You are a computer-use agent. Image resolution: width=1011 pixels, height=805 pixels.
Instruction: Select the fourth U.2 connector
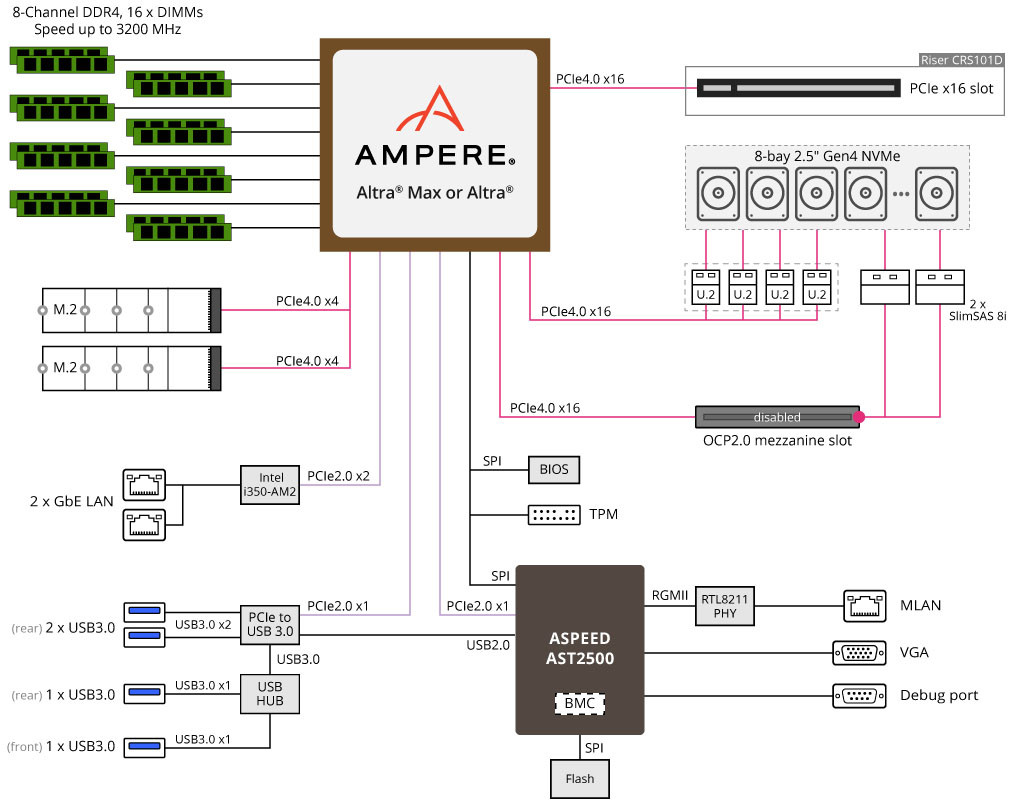tap(817, 287)
